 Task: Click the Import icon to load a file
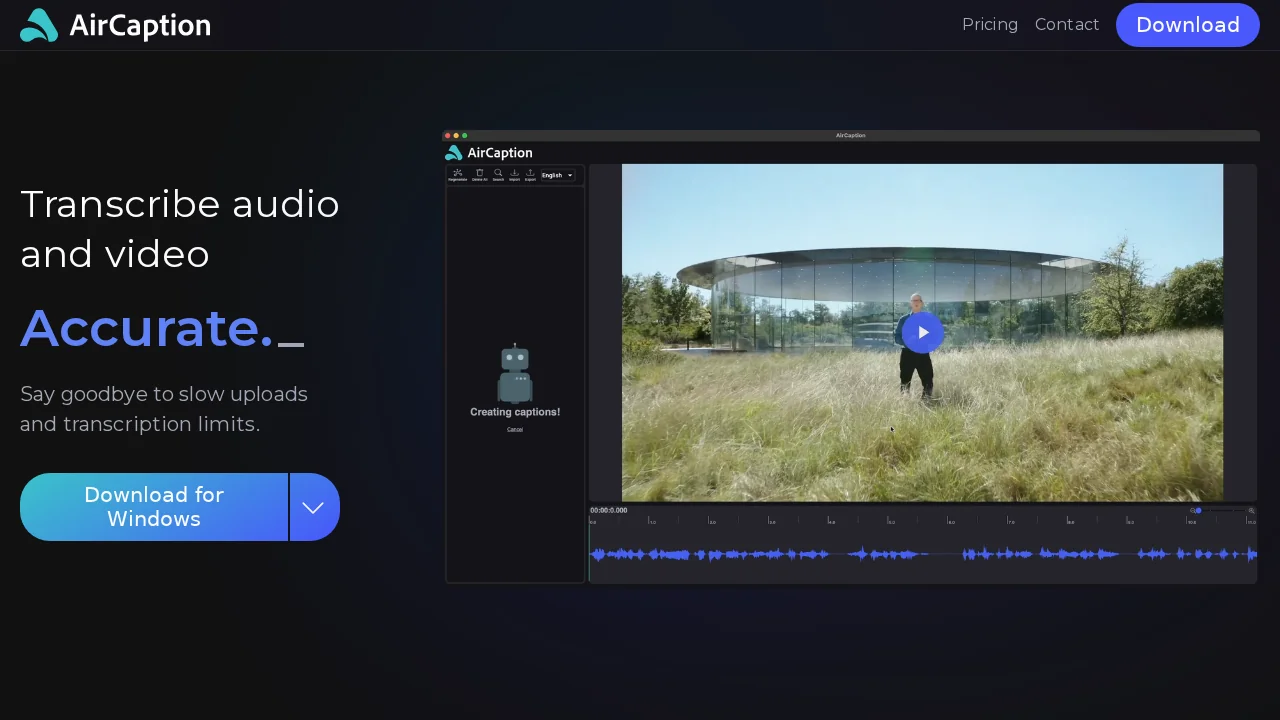pyautogui.click(x=514, y=172)
